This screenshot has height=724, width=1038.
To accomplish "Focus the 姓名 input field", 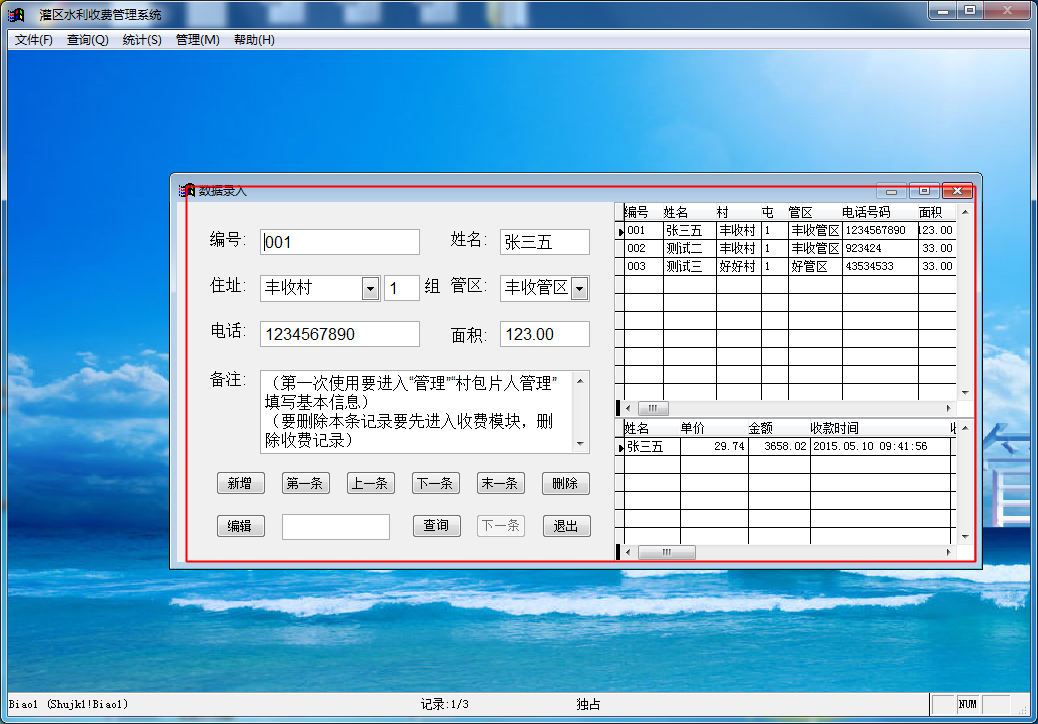I will pos(544,242).
